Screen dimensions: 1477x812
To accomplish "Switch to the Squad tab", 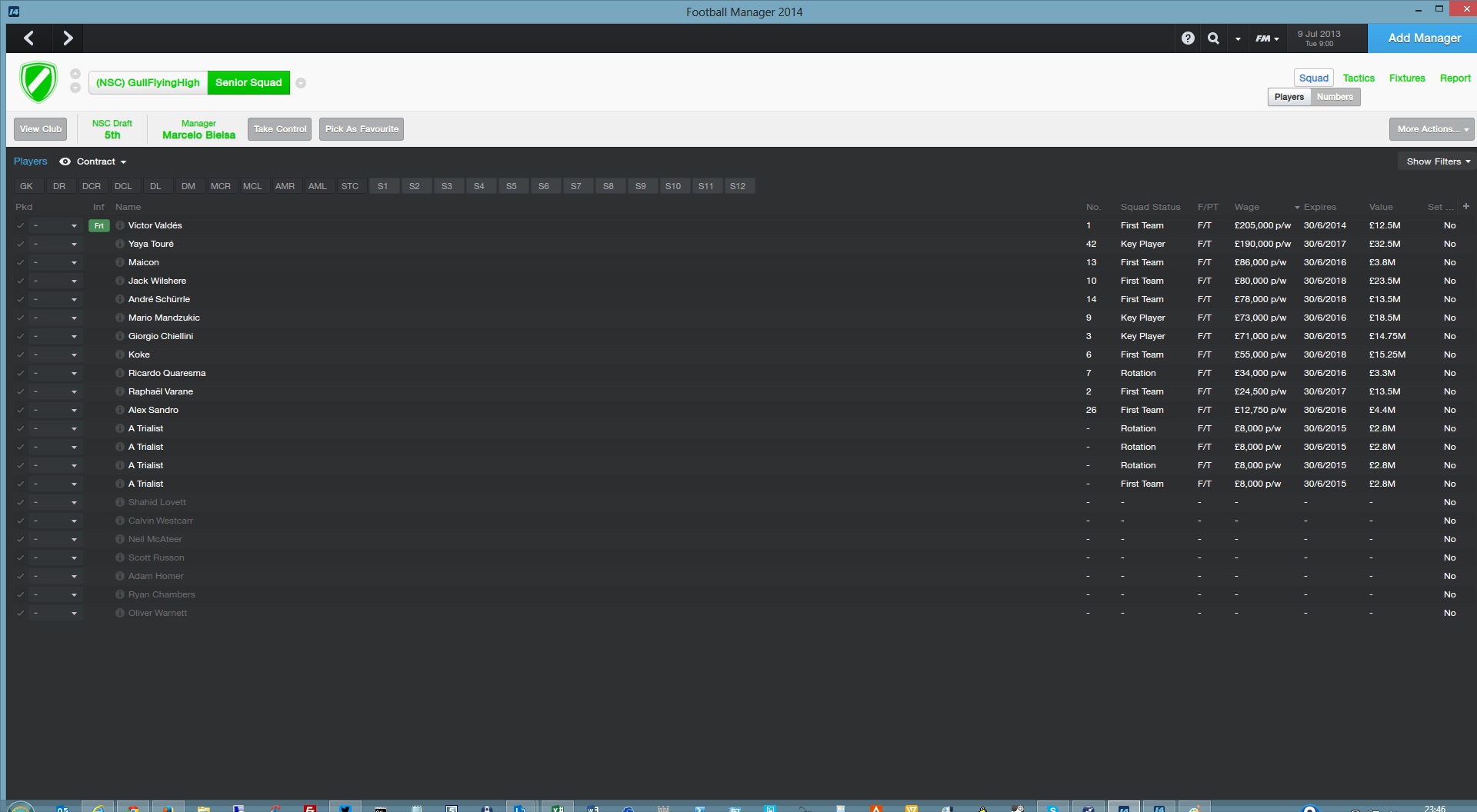I will tap(1313, 78).
